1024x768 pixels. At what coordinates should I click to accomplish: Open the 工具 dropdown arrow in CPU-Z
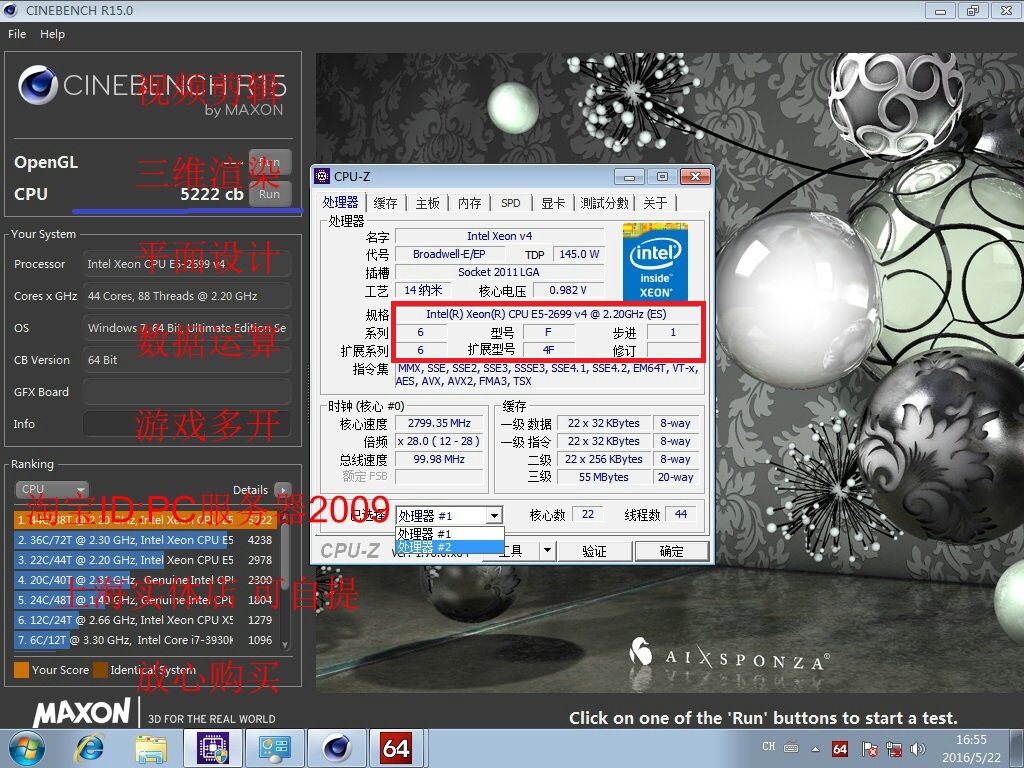547,551
